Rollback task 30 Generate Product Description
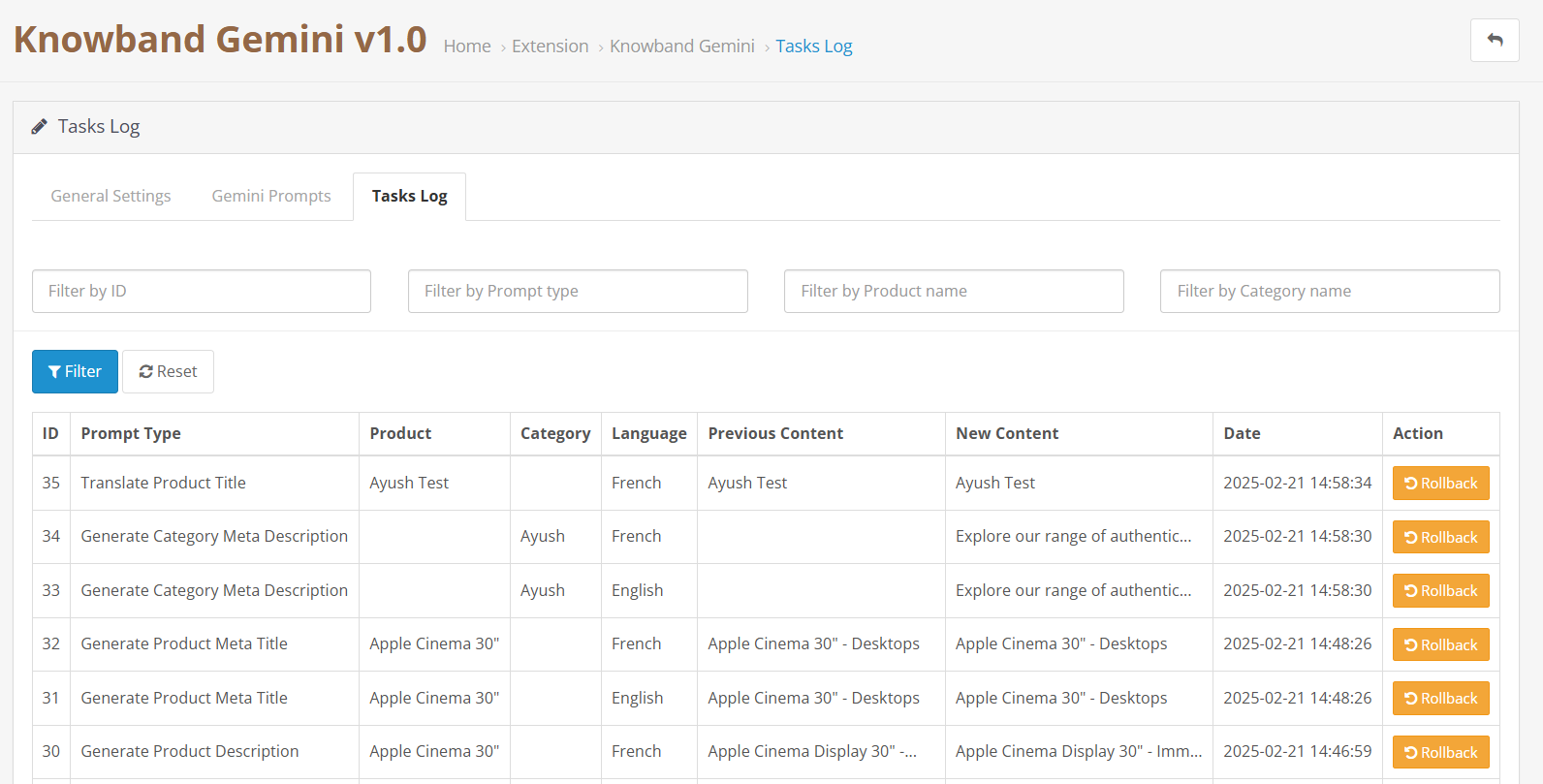This screenshot has width=1543, height=784. click(x=1440, y=752)
